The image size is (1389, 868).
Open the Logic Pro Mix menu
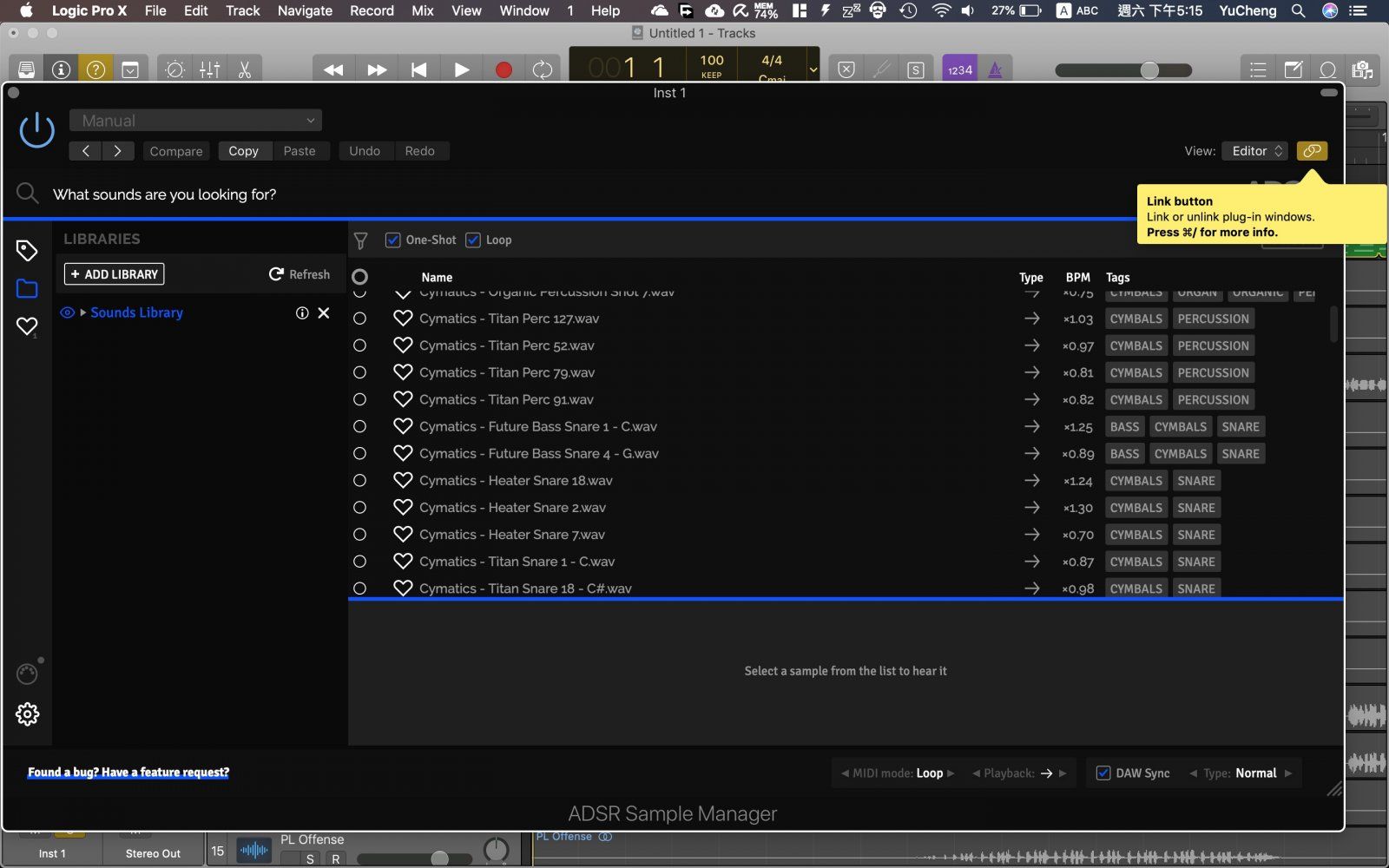[x=423, y=10]
